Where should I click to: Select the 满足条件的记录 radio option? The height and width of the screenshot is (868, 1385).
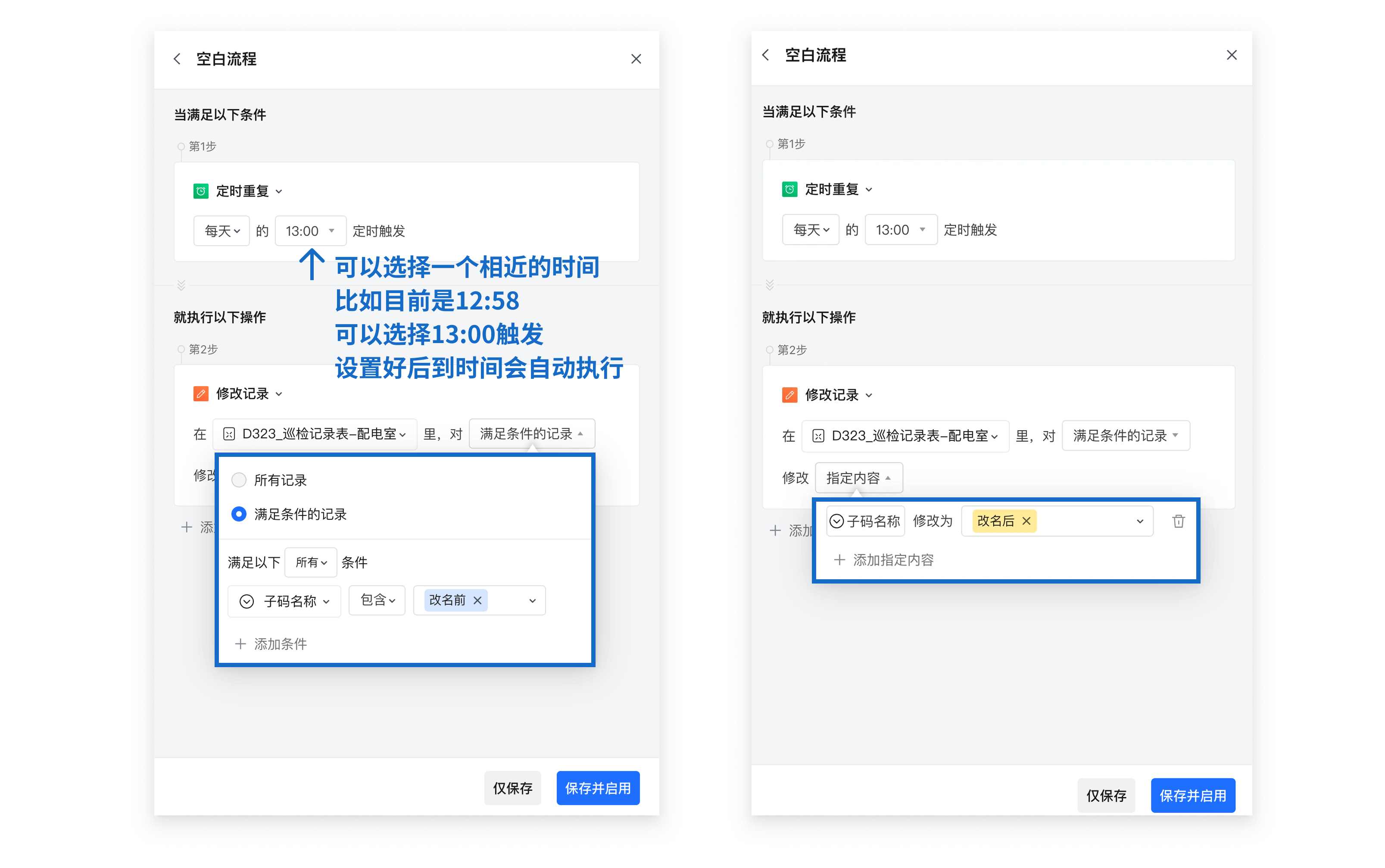(x=239, y=514)
